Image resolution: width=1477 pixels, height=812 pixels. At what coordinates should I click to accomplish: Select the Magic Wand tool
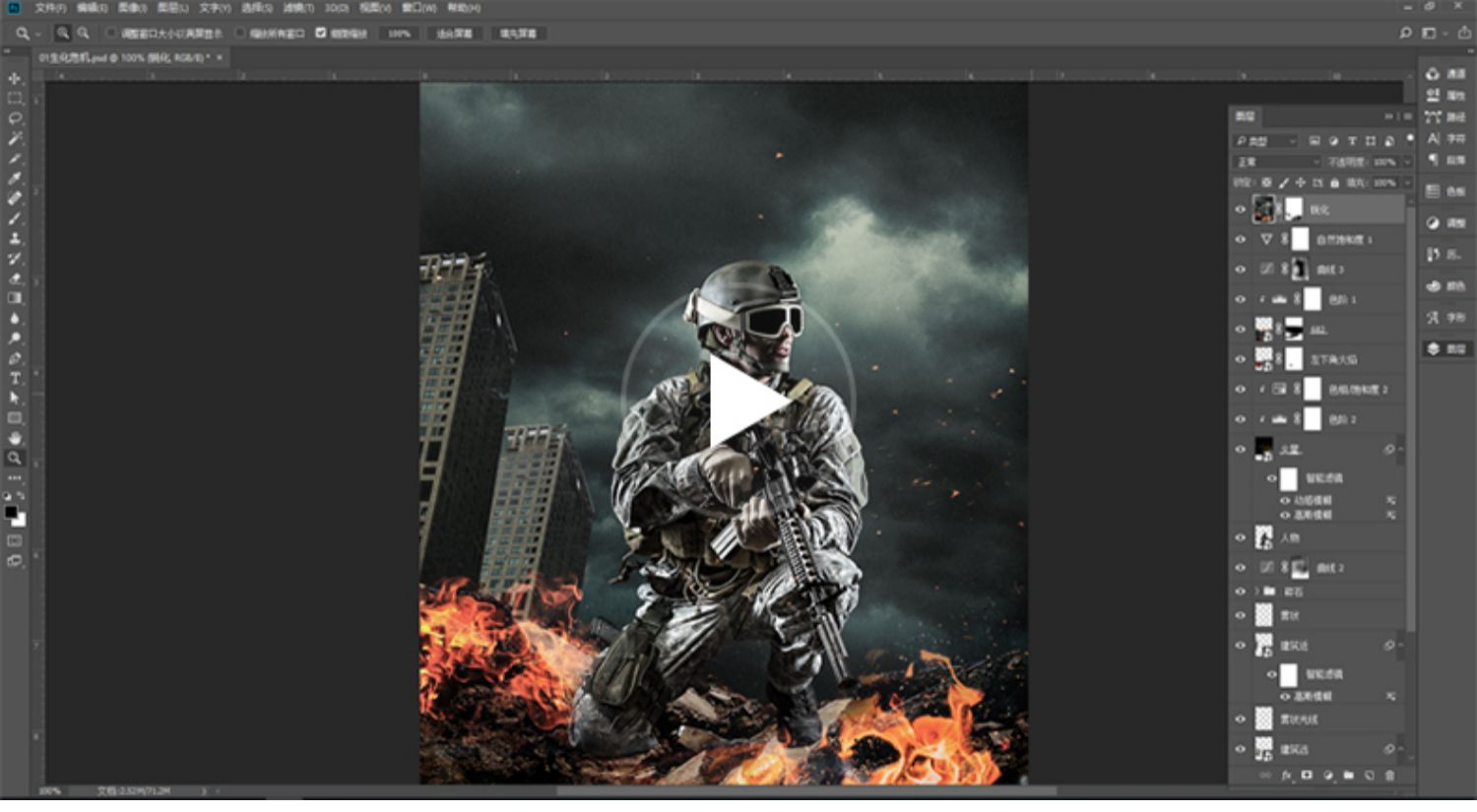(x=14, y=139)
